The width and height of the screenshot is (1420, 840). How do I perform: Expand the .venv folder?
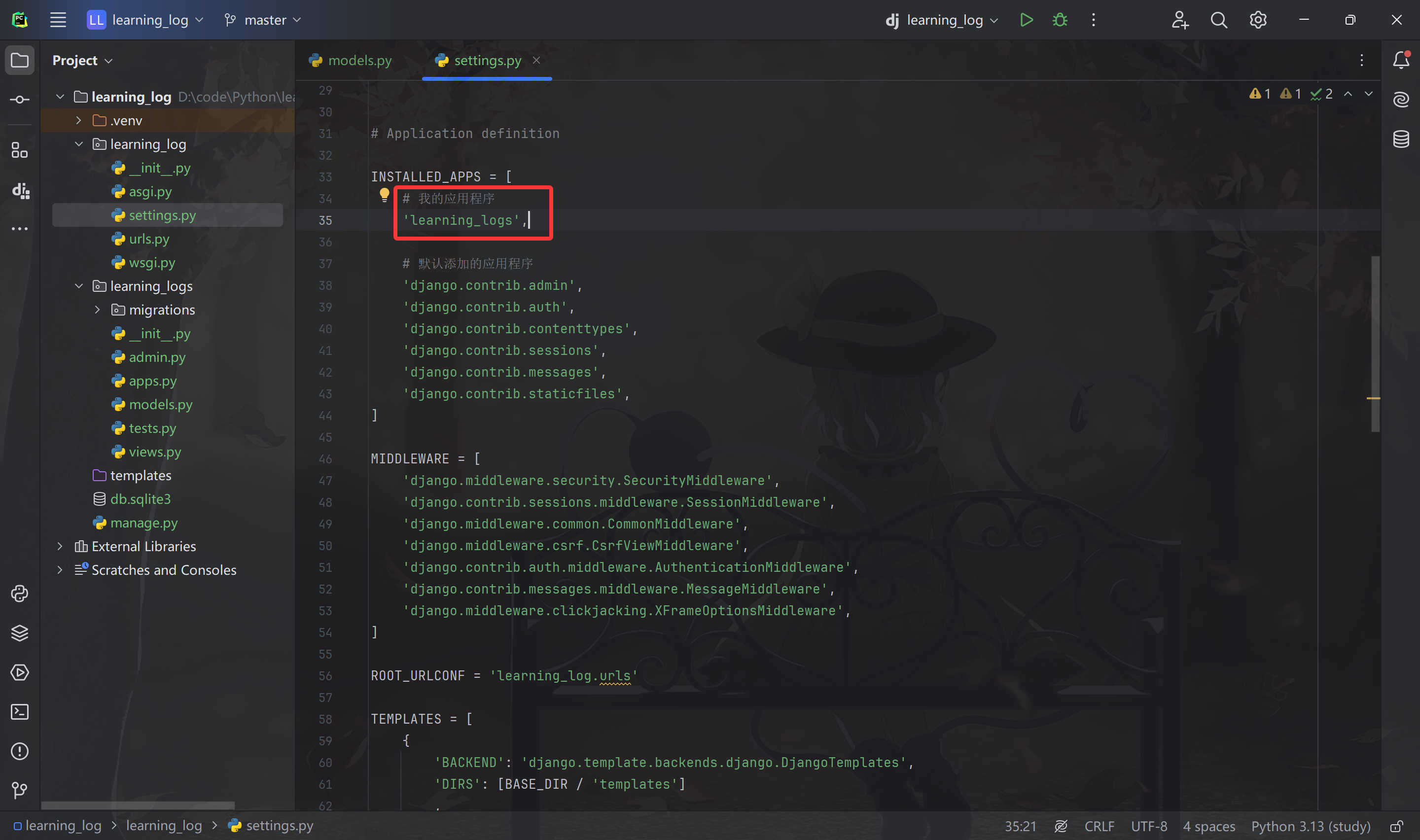coord(79,121)
